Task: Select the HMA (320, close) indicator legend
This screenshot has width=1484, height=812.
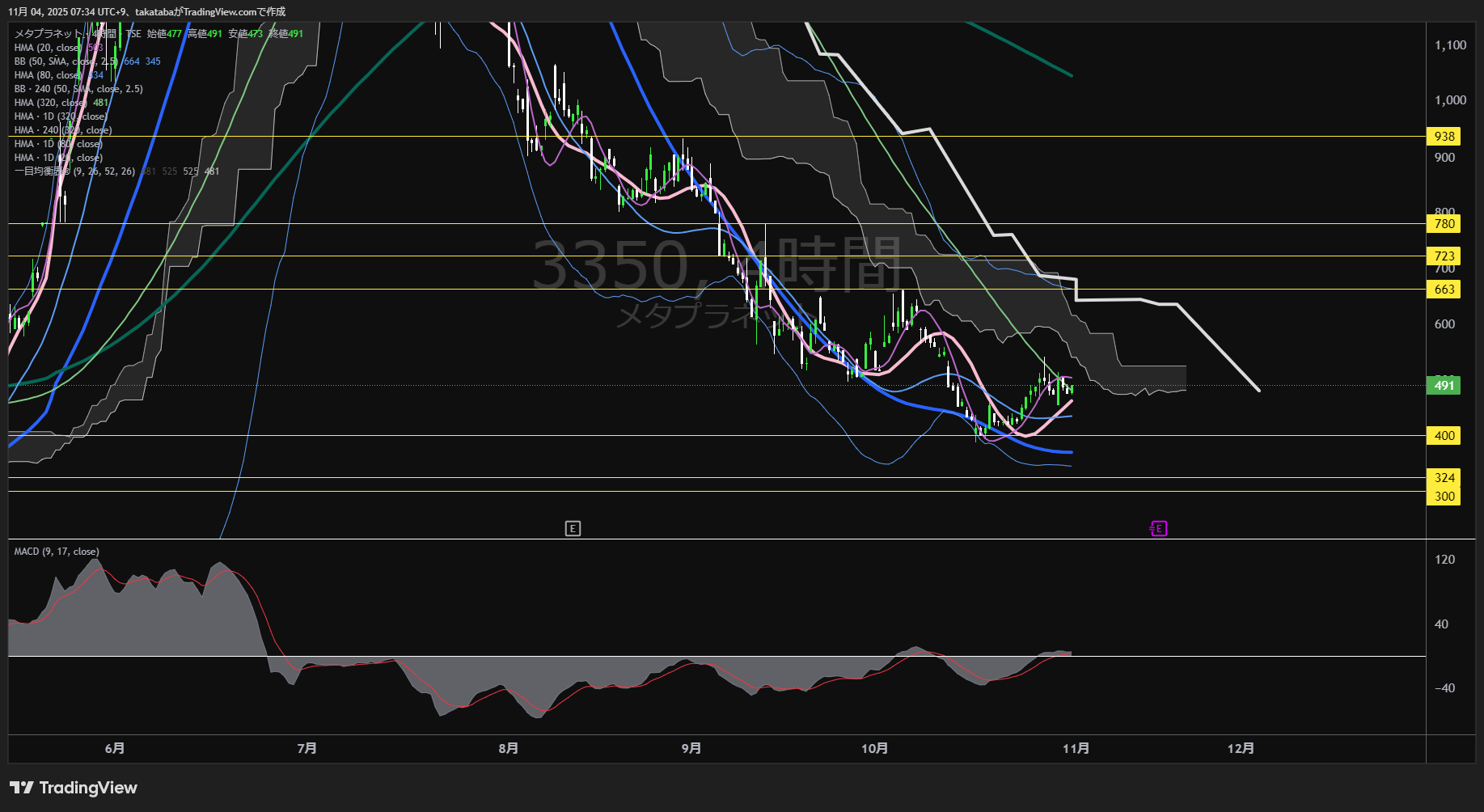Action: tap(50, 103)
